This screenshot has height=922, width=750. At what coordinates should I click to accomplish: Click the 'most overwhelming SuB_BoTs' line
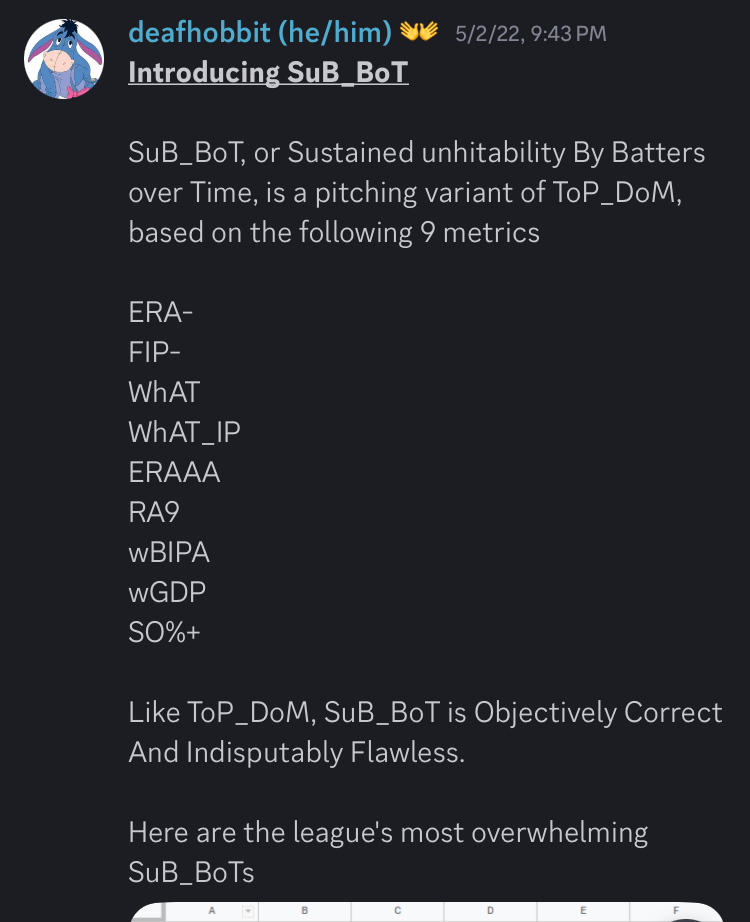pos(388,852)
